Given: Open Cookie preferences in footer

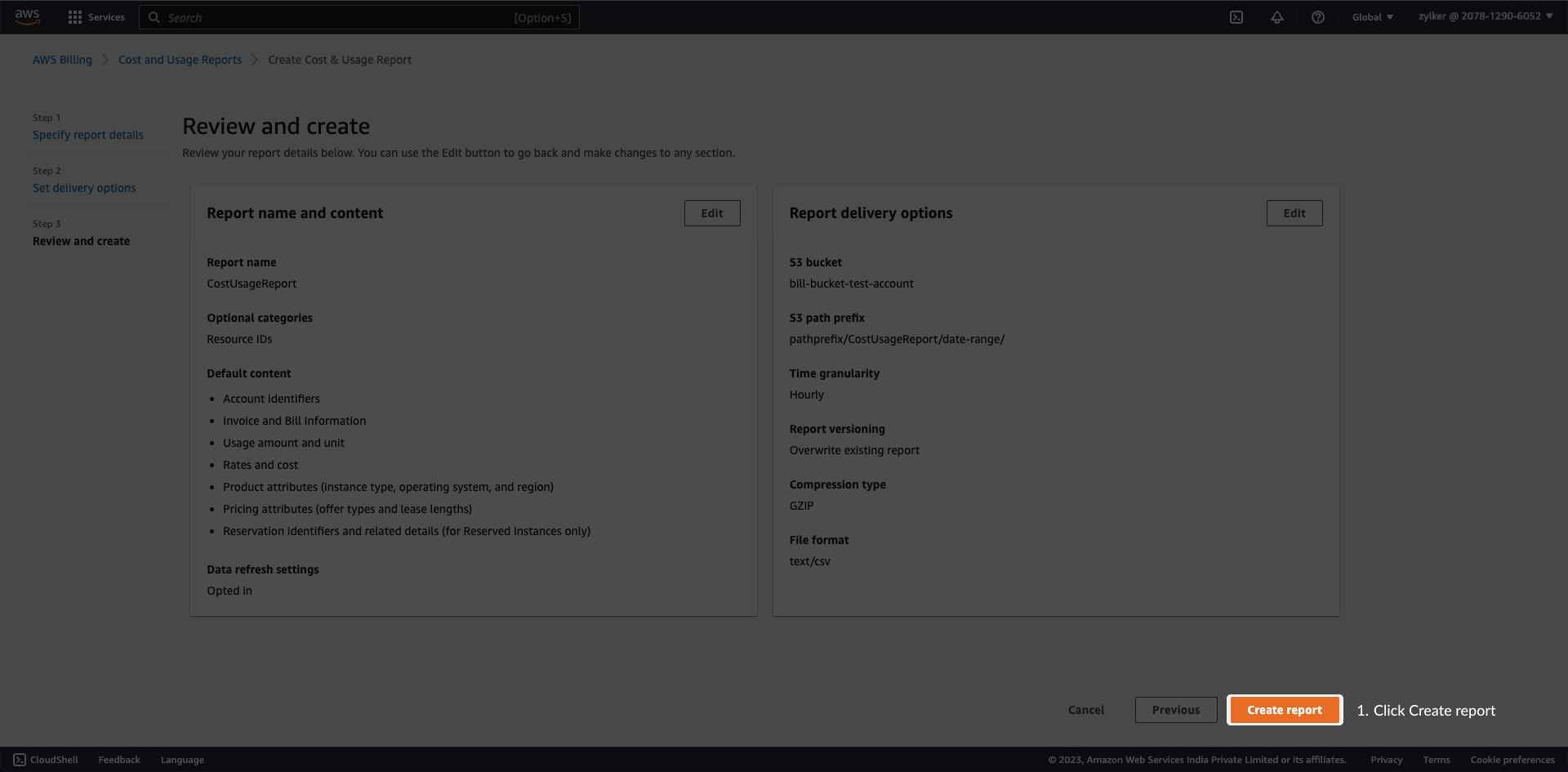Looking at the screenshot, I should pyautogui.click(x=1512, y=760).
